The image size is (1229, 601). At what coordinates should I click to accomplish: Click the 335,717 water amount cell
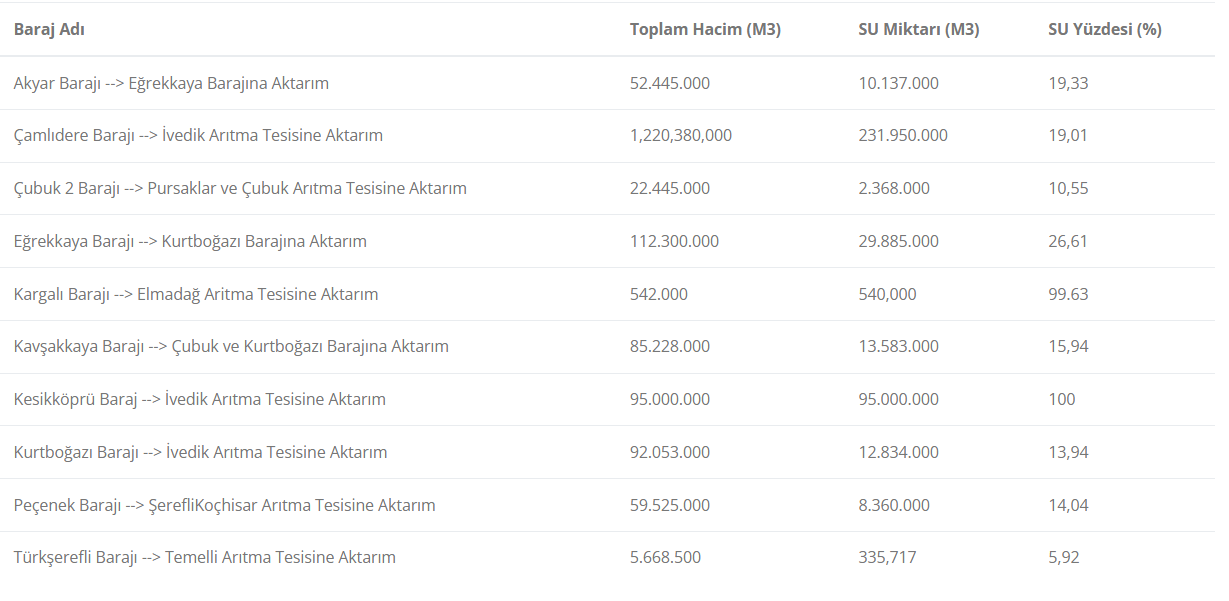[887, 557]
